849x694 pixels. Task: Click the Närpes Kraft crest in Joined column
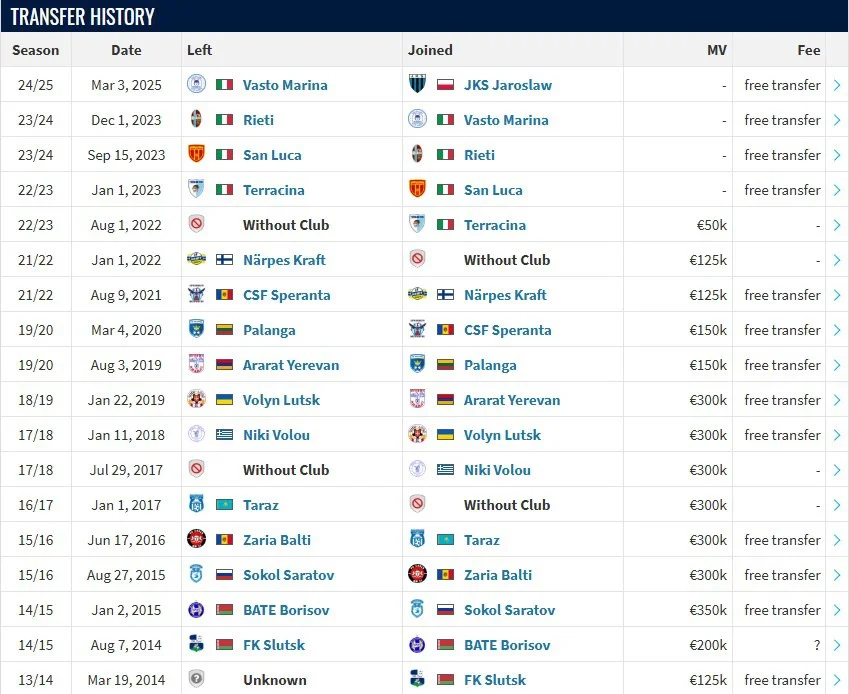point(417,295)
